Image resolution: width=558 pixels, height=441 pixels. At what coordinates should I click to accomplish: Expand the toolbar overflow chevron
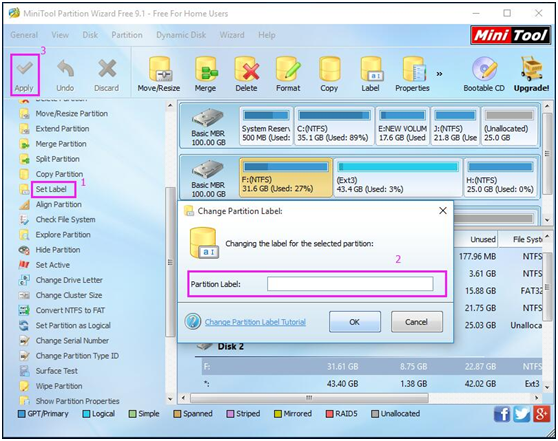point(439,74)
